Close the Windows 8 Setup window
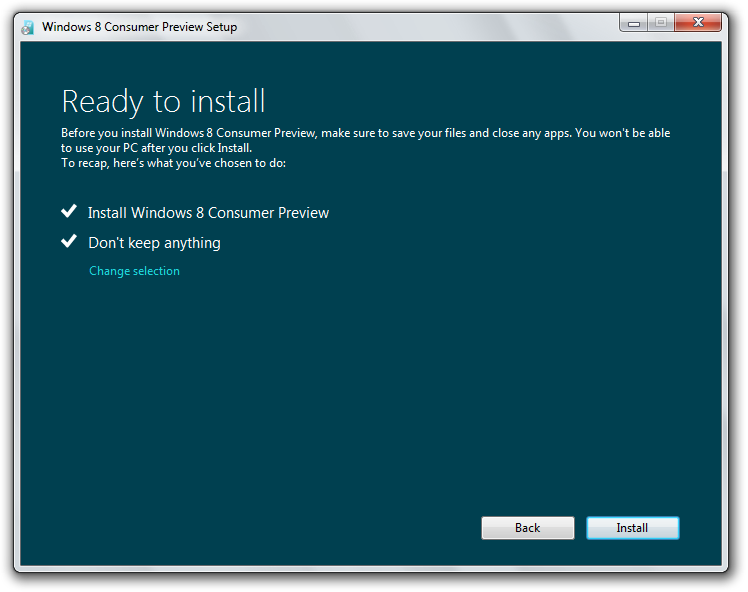The width and height of the screenshot is (748, 592). [698, 23]
